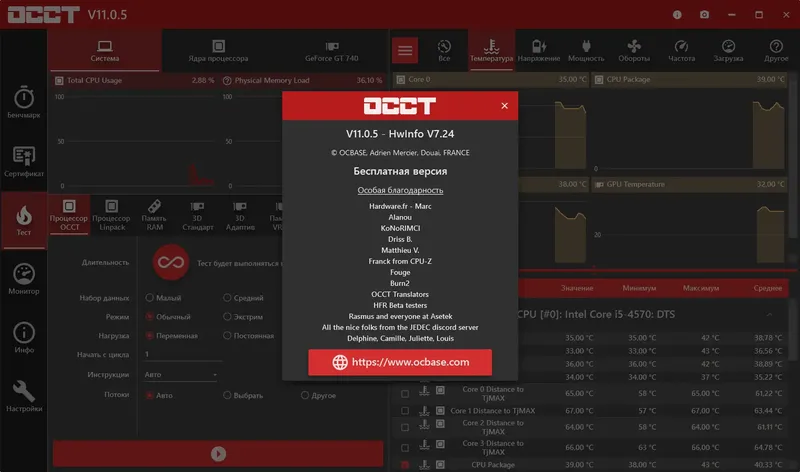Click Начать с цикла input field
This screenshot has height=472, width=800.
pos(181,354)
